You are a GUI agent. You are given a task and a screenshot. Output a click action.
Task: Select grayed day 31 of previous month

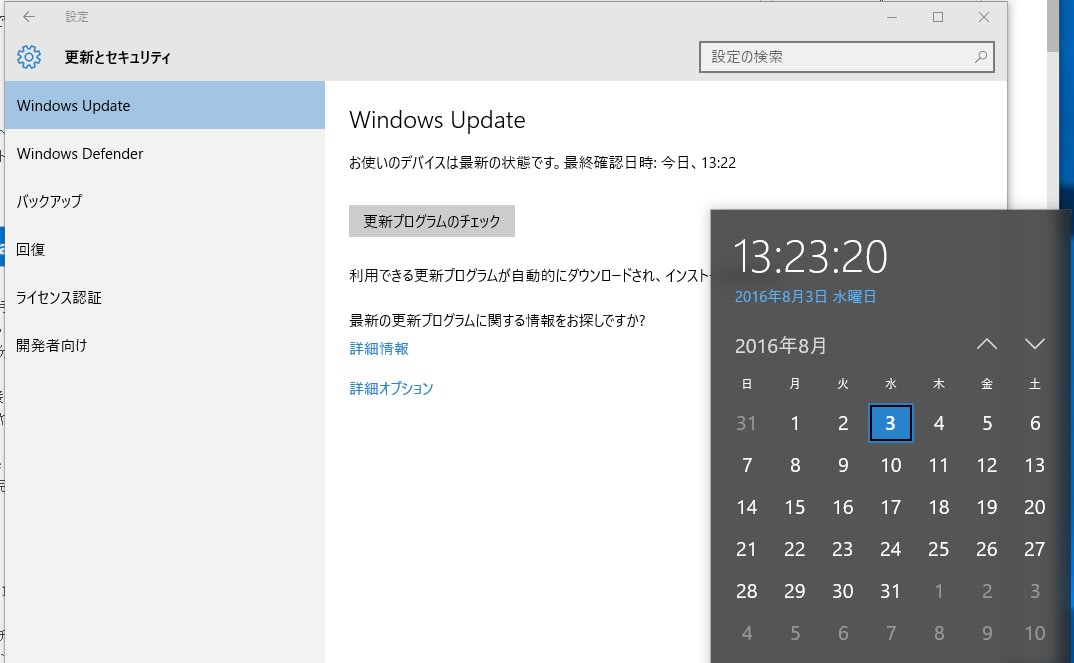(x=747, y=423)
